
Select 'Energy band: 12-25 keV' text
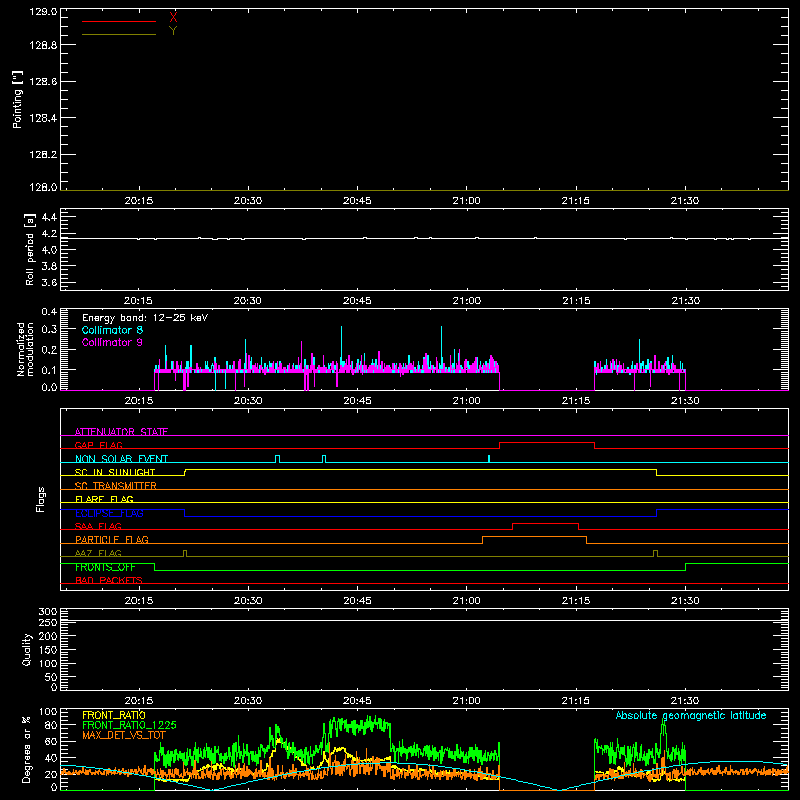[x=145, y=318]
